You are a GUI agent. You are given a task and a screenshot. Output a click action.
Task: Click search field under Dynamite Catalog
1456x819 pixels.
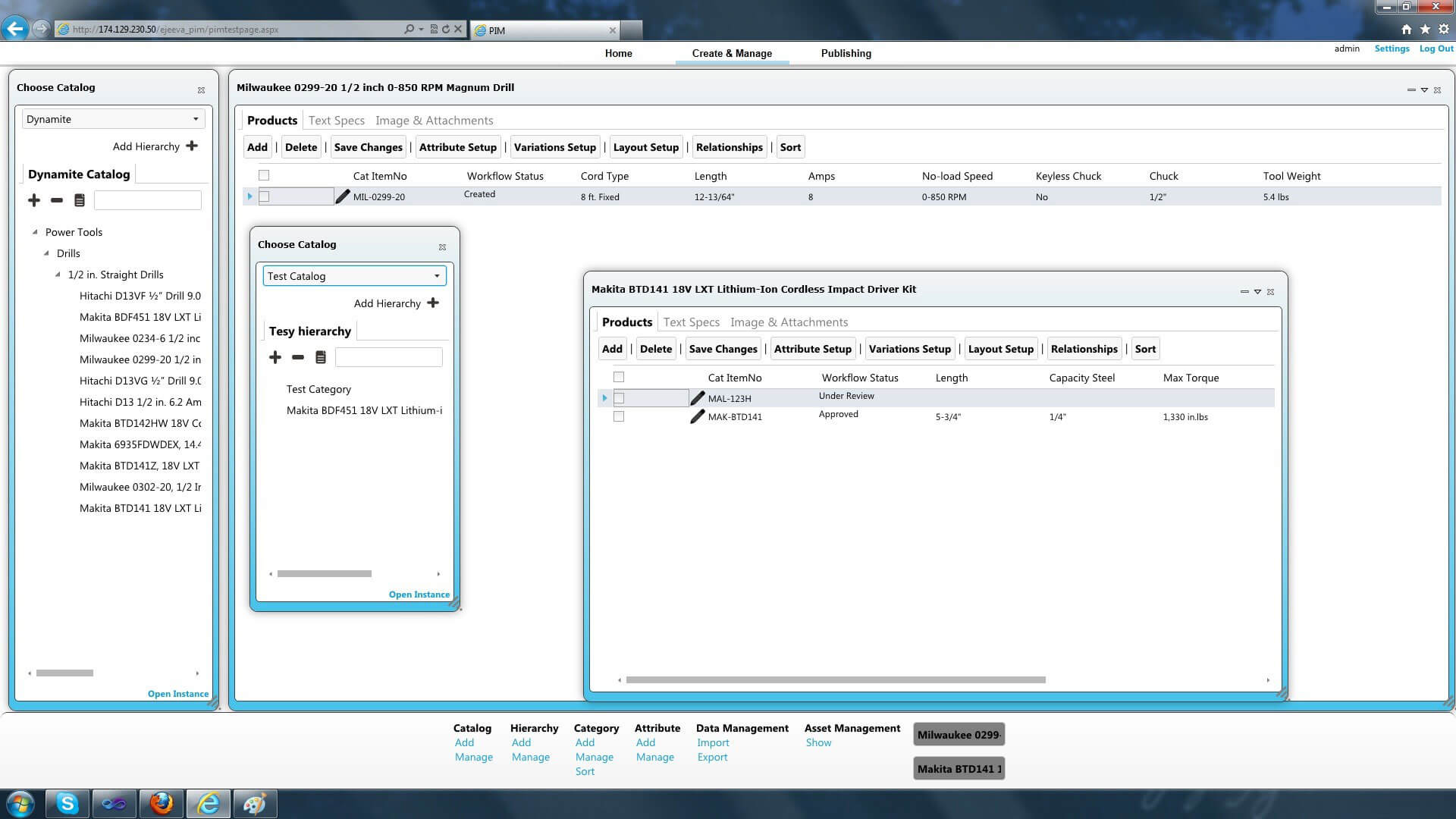click(x=148, y=200)
